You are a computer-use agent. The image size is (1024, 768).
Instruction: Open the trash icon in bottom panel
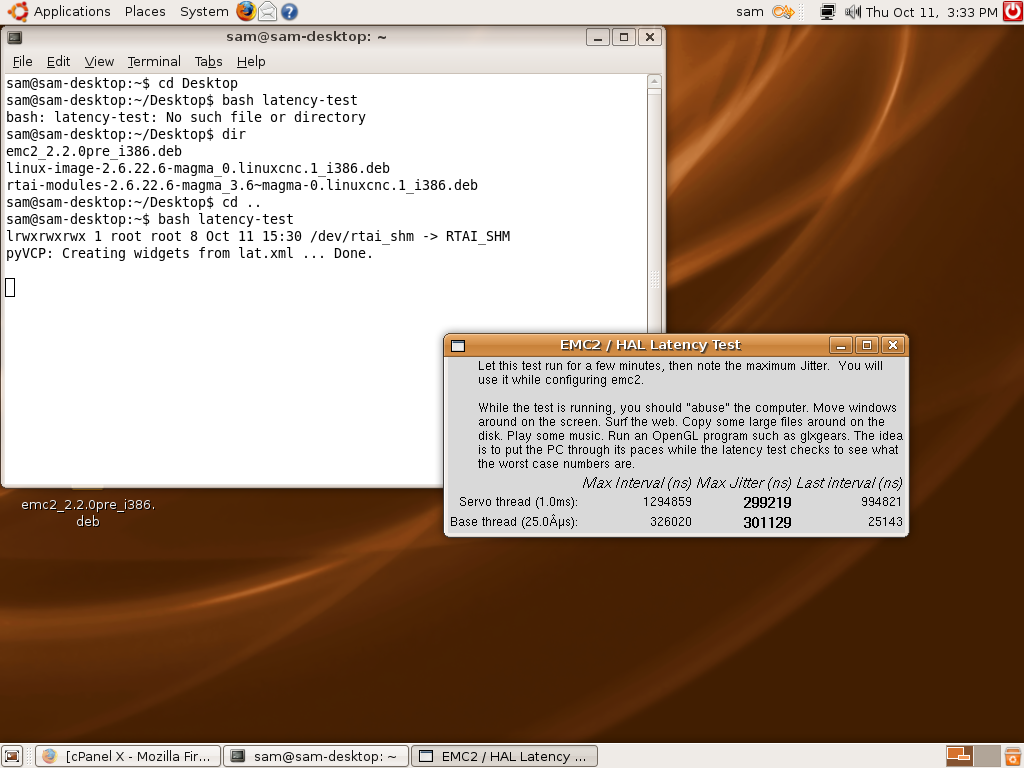coord(1013,756)
